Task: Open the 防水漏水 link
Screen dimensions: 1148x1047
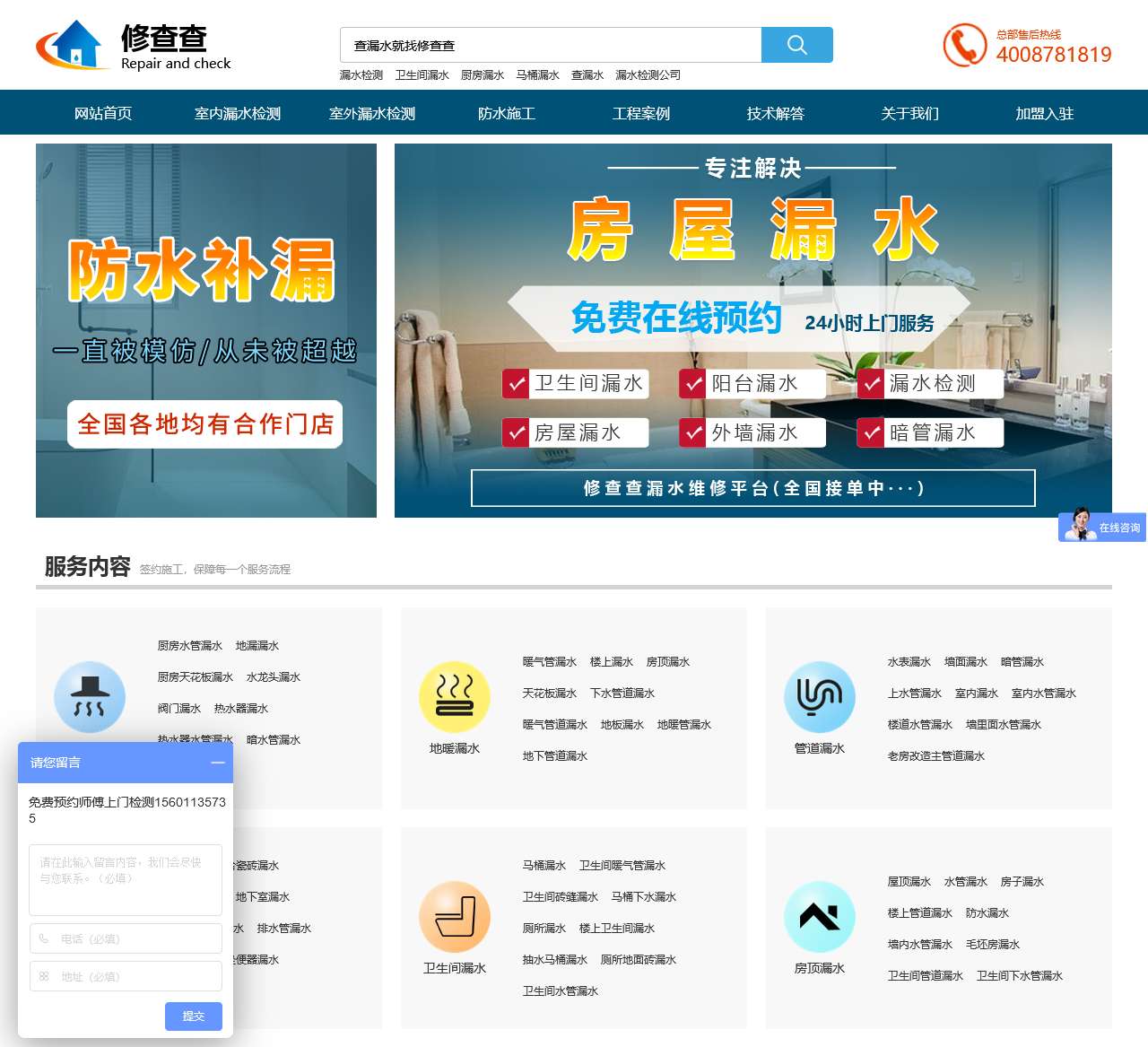Action: (987, 913)
